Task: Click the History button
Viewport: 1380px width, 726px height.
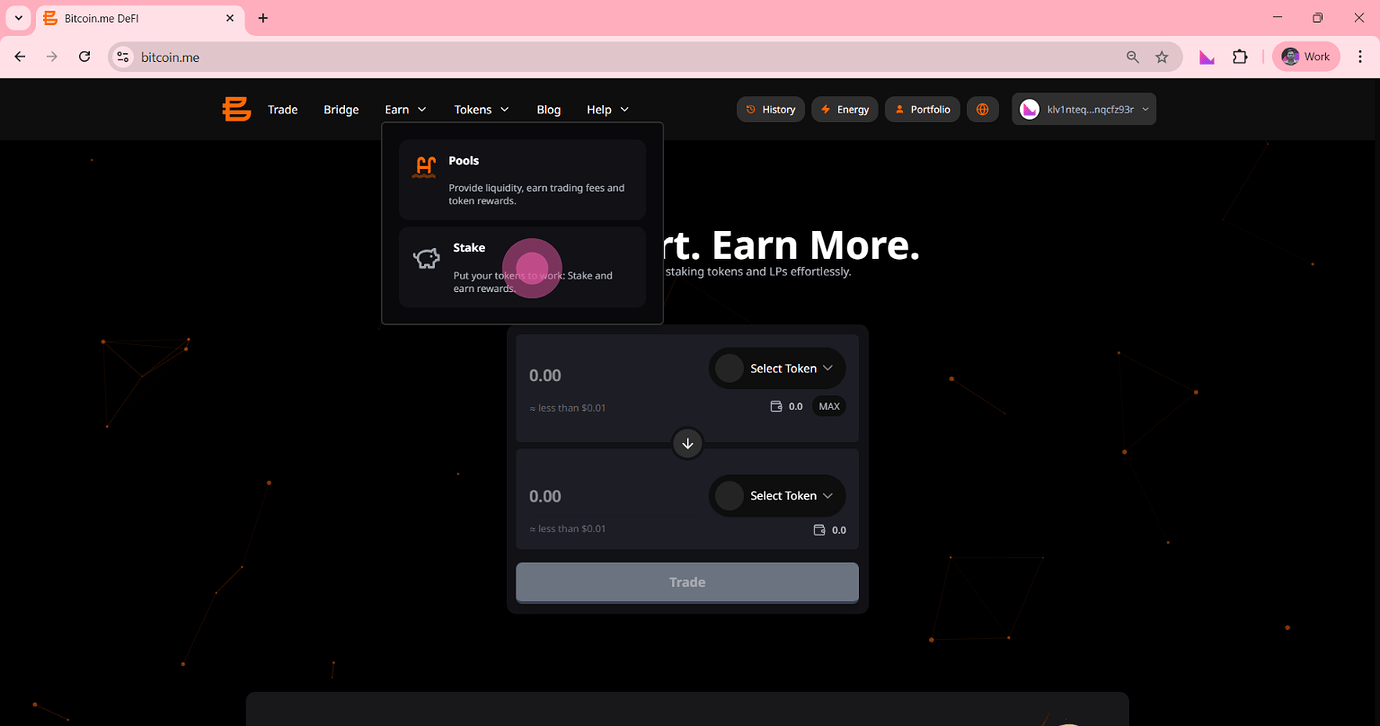Action: coord(770,109)
